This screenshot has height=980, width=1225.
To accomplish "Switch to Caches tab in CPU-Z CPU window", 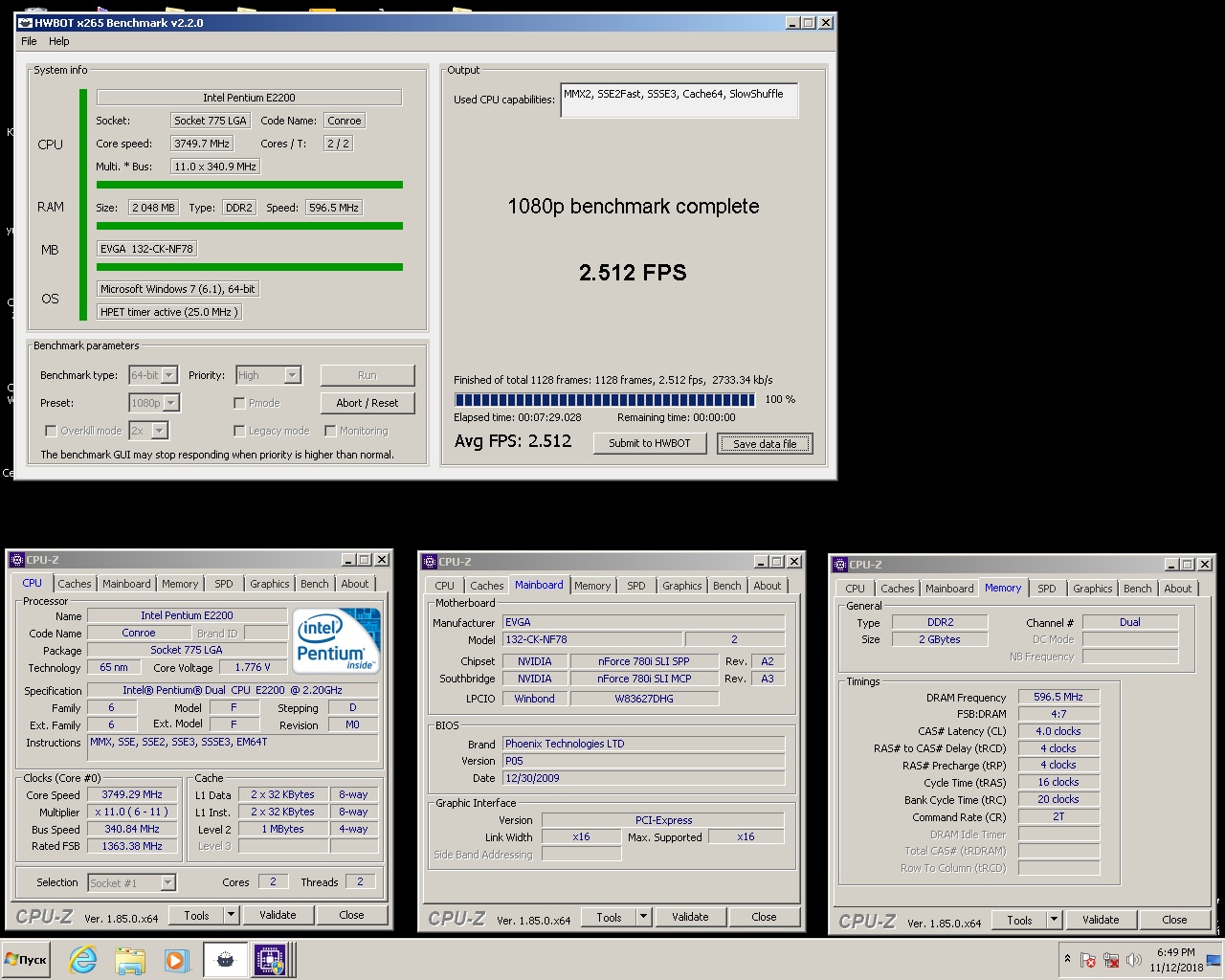I will pos(74,584).
